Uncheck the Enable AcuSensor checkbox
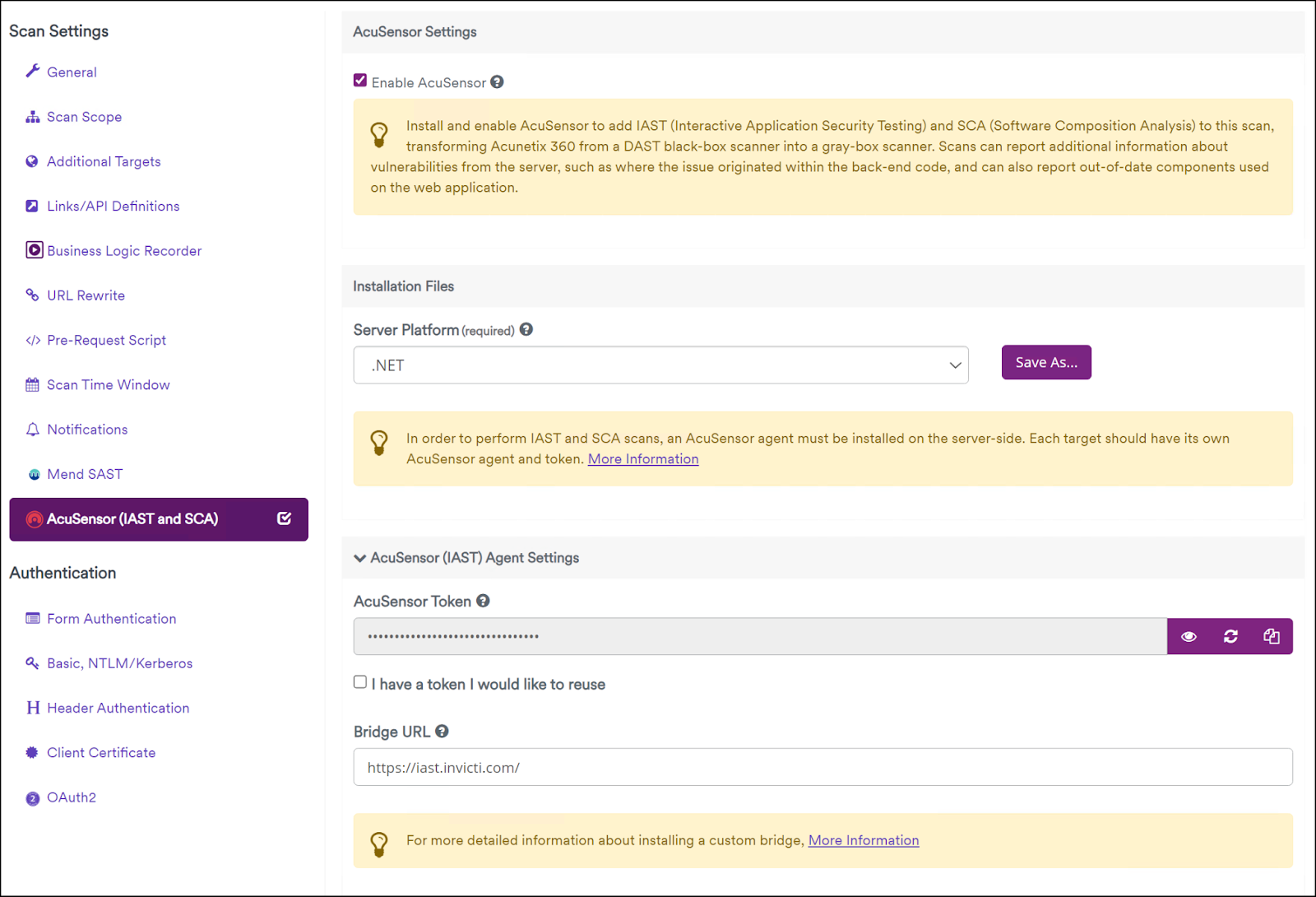The width and height of the screenshot is (1316, 897). tap(360, 81)
